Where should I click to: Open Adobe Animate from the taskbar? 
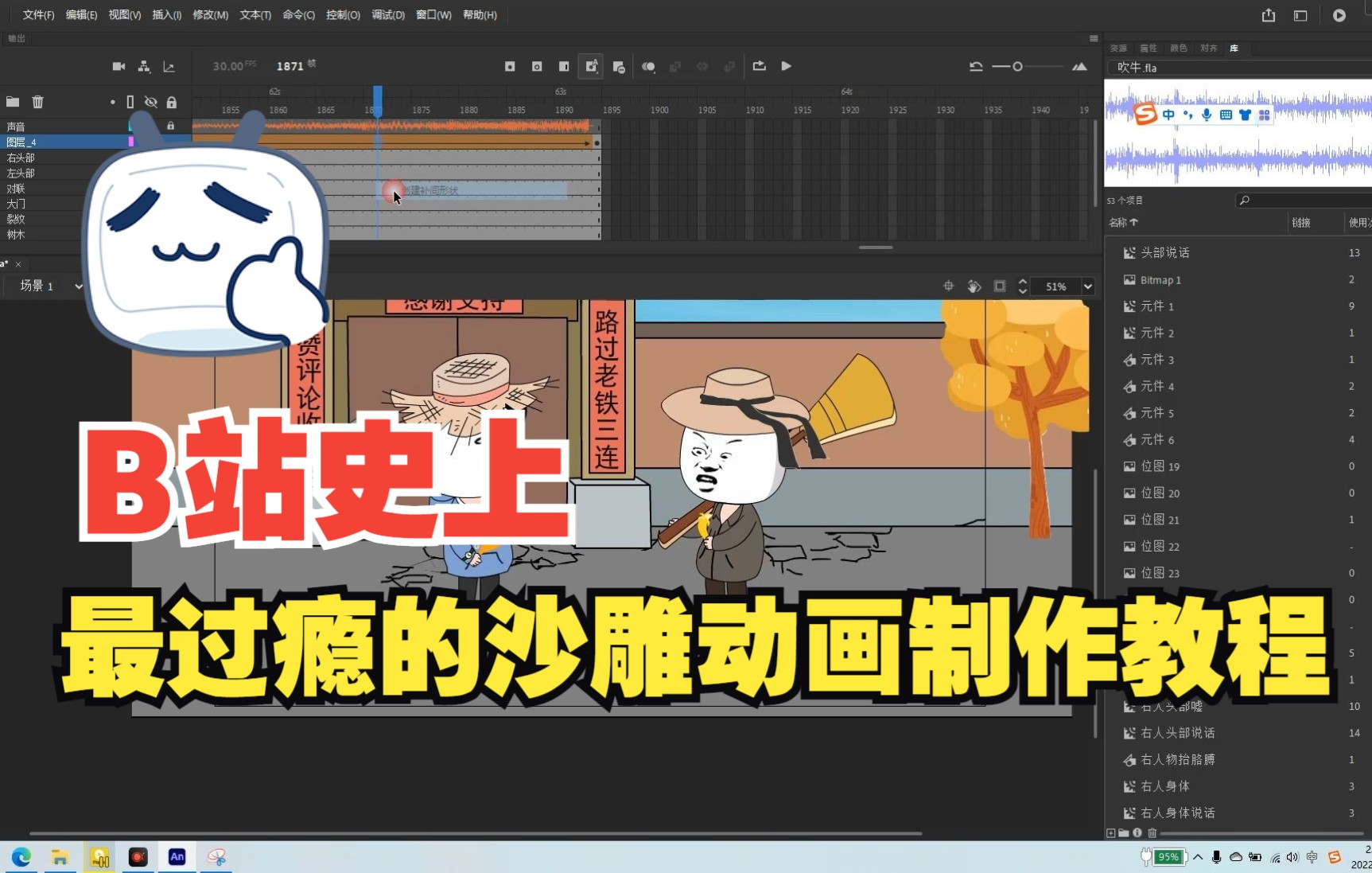[177, 857]
